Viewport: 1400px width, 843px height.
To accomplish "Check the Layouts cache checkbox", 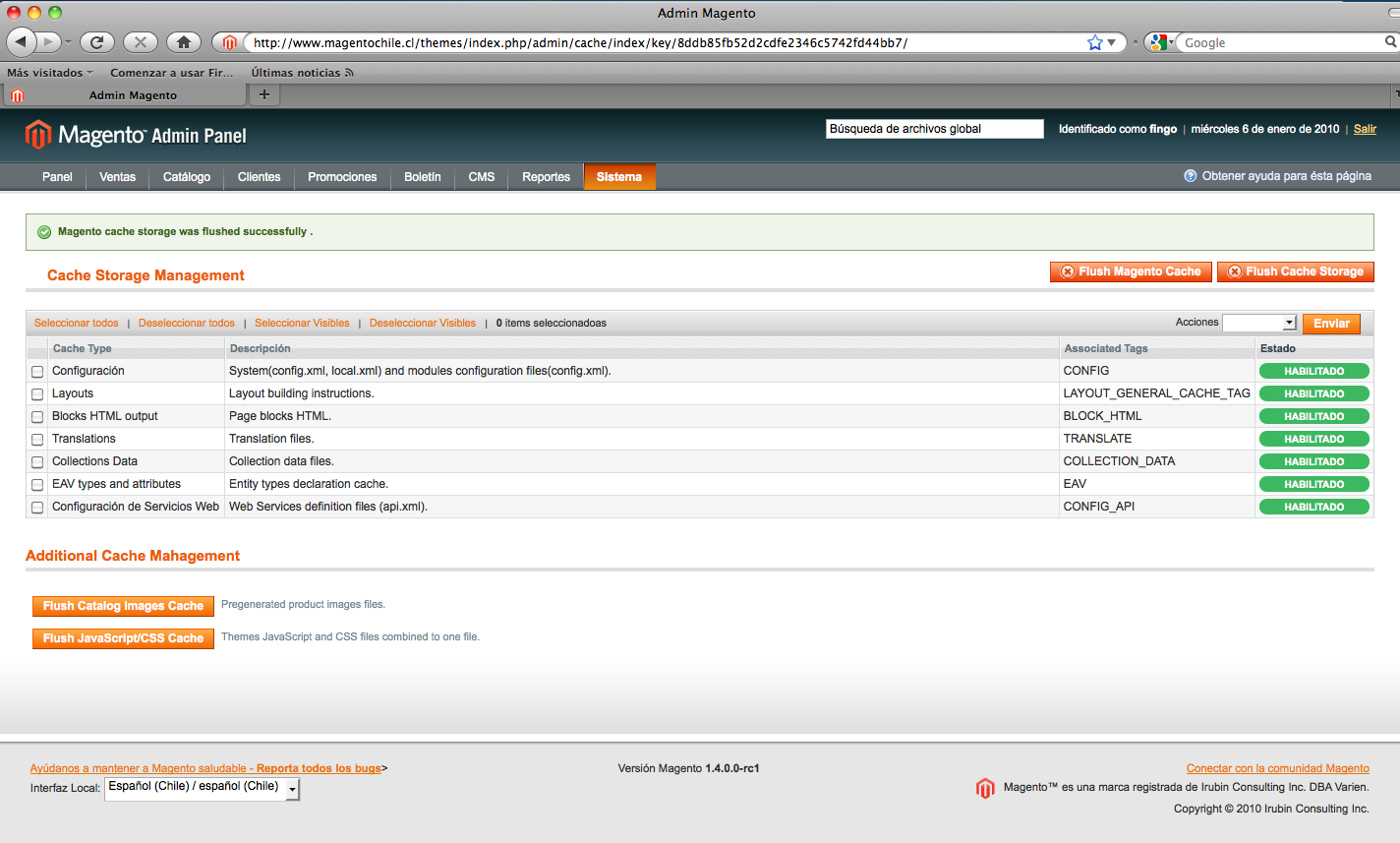I will coord(37,394).
